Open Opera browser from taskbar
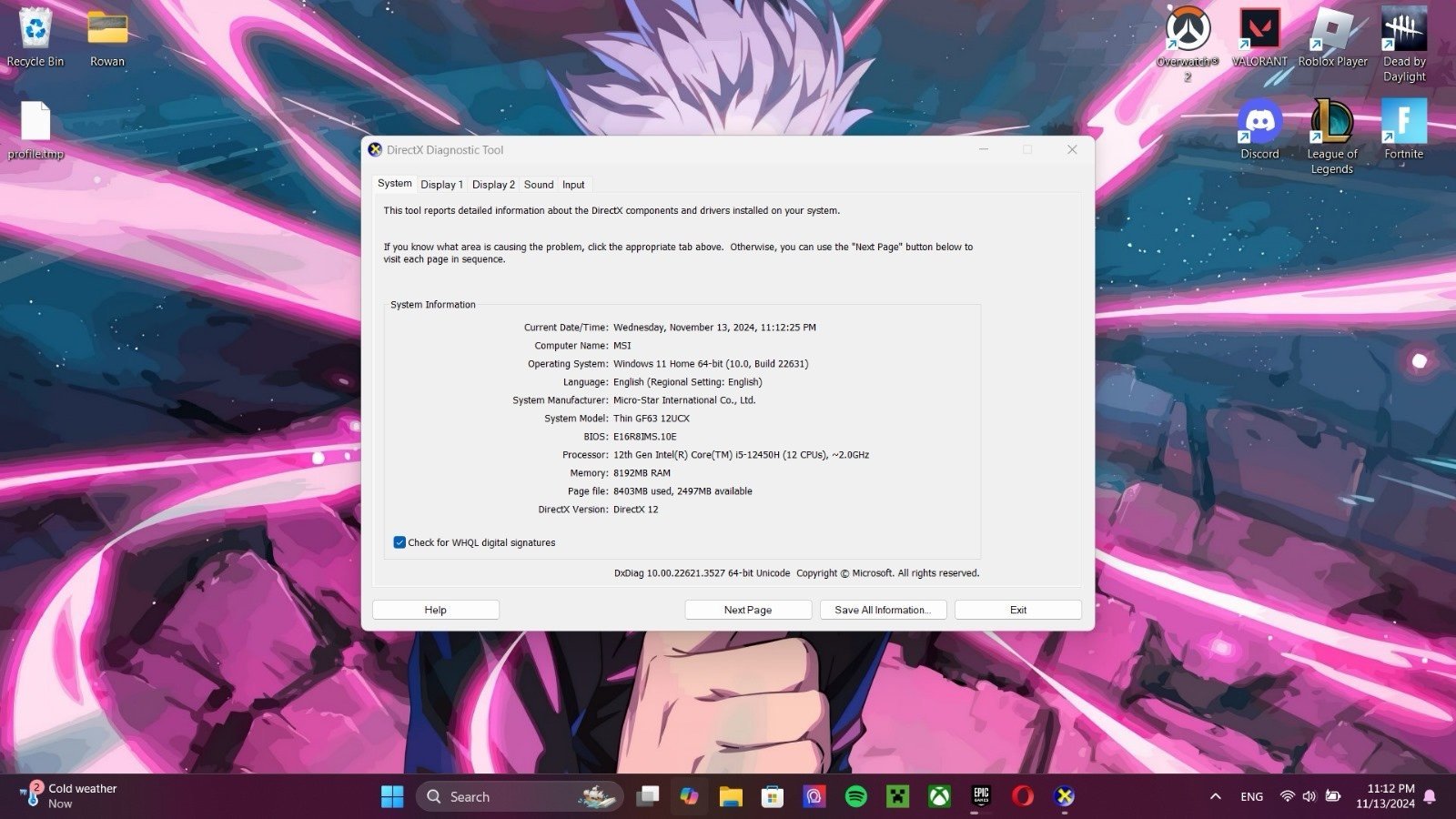Viewport: 1456px width, 819px height. [x=1023, y=796]
